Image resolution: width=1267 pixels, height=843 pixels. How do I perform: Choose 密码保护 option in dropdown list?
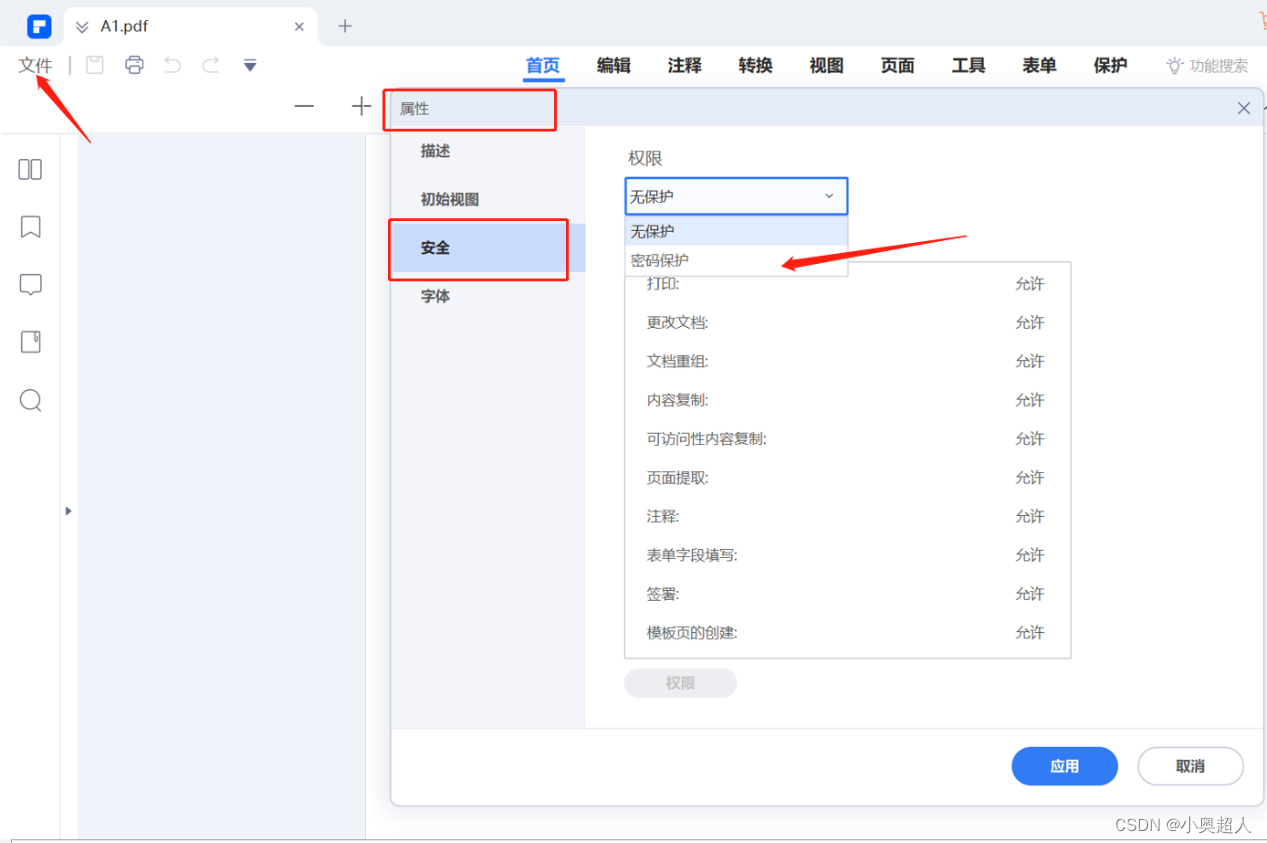tap(736, 260)
